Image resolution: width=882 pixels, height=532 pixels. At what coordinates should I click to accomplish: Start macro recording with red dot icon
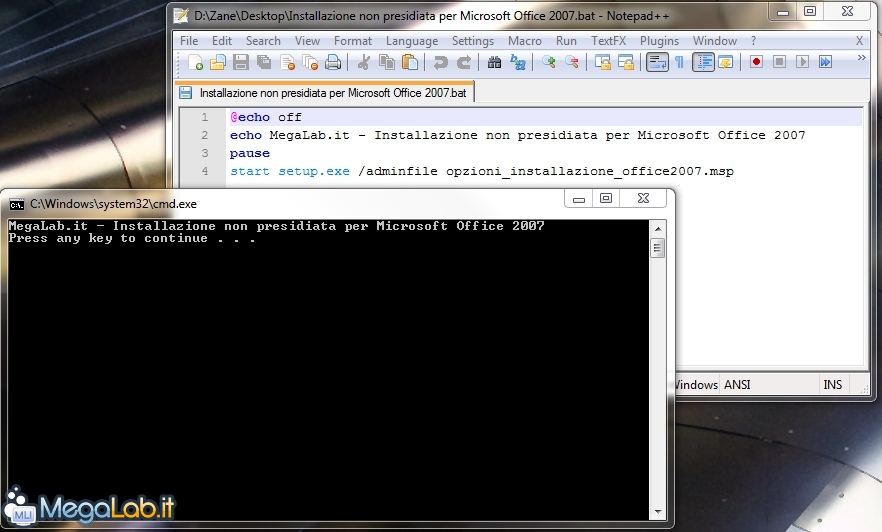coord(756,62)
